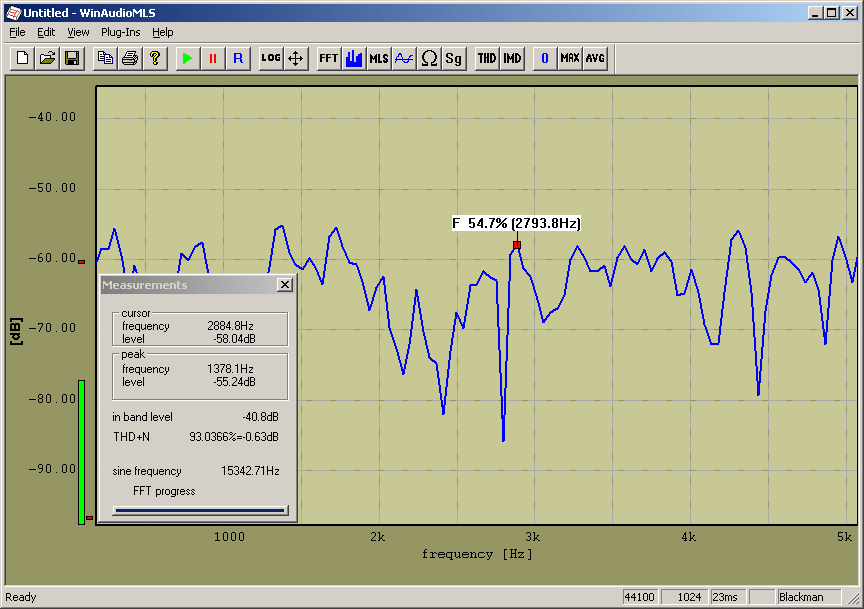This screenshot has width=864, height=609.
Task: Select the blue spectrum bars mode icon
Action: click(x=354, y=58)
